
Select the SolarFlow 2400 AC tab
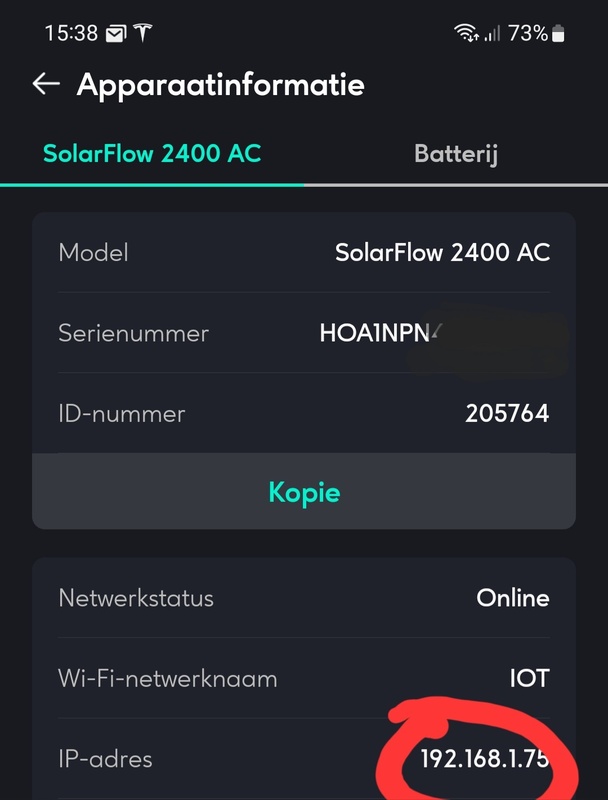tap(151, 155)
